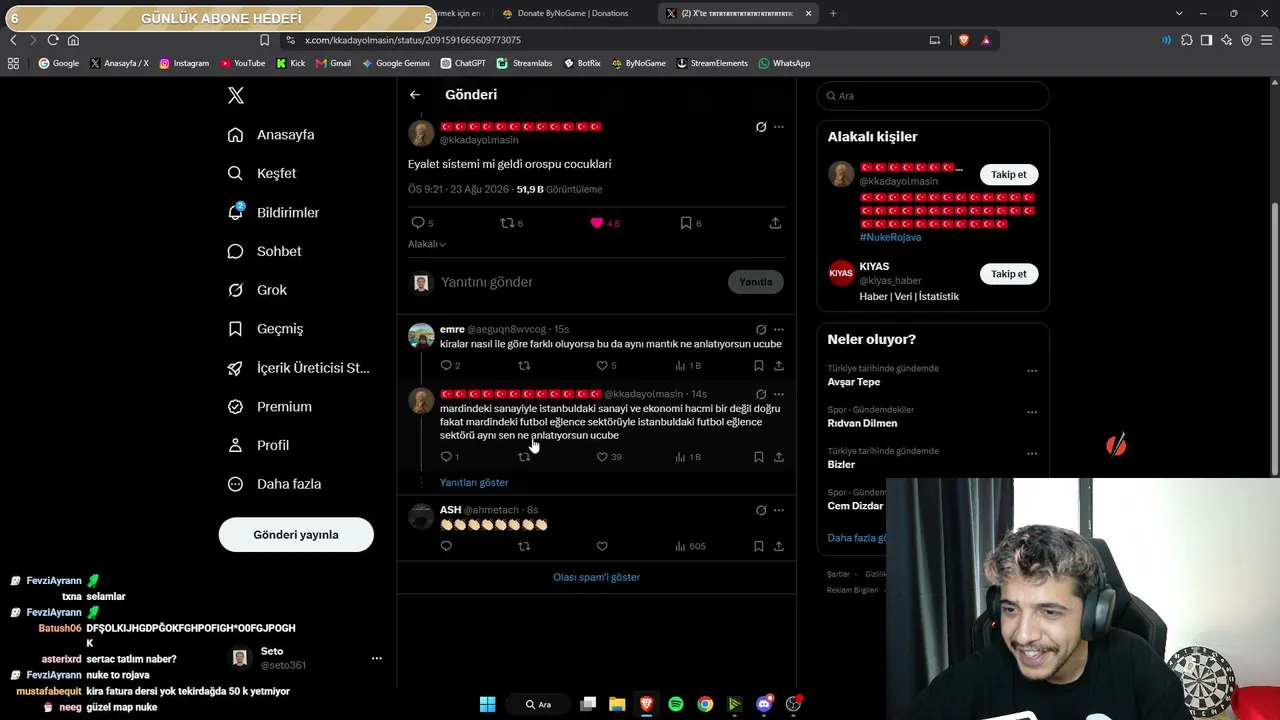Screen dimensions: 1280x720
Task: Click the Yanıtları göster link
Action: pos(474,483)
